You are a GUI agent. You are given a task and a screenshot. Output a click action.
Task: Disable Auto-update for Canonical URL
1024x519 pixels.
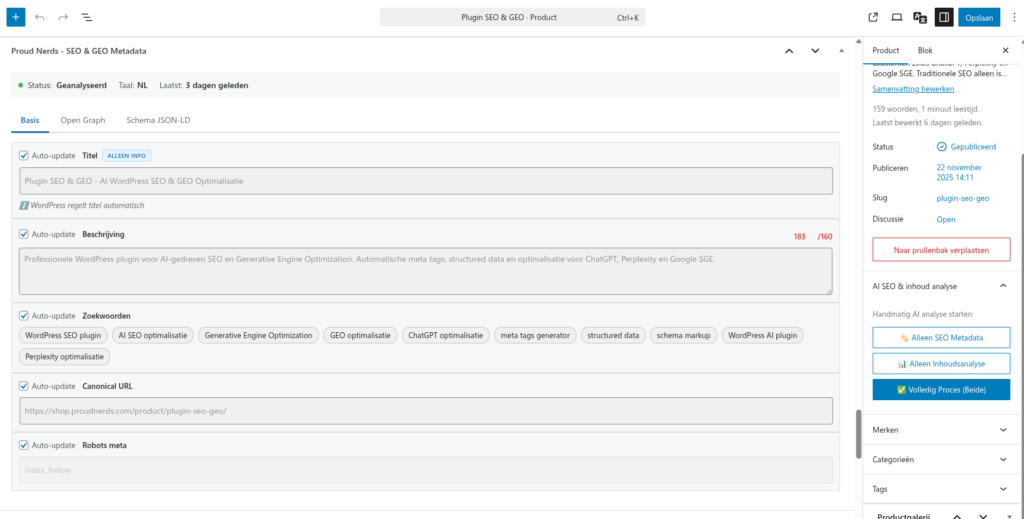[24, 386]
